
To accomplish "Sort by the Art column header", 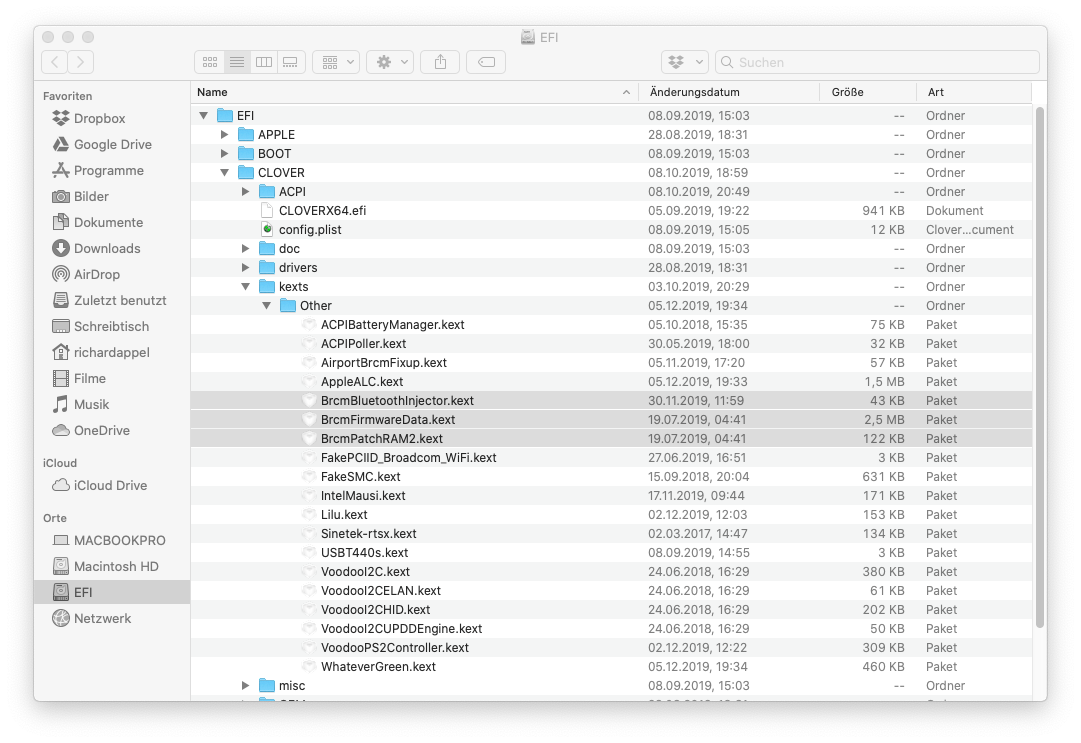I will click(x=974, y=92).
